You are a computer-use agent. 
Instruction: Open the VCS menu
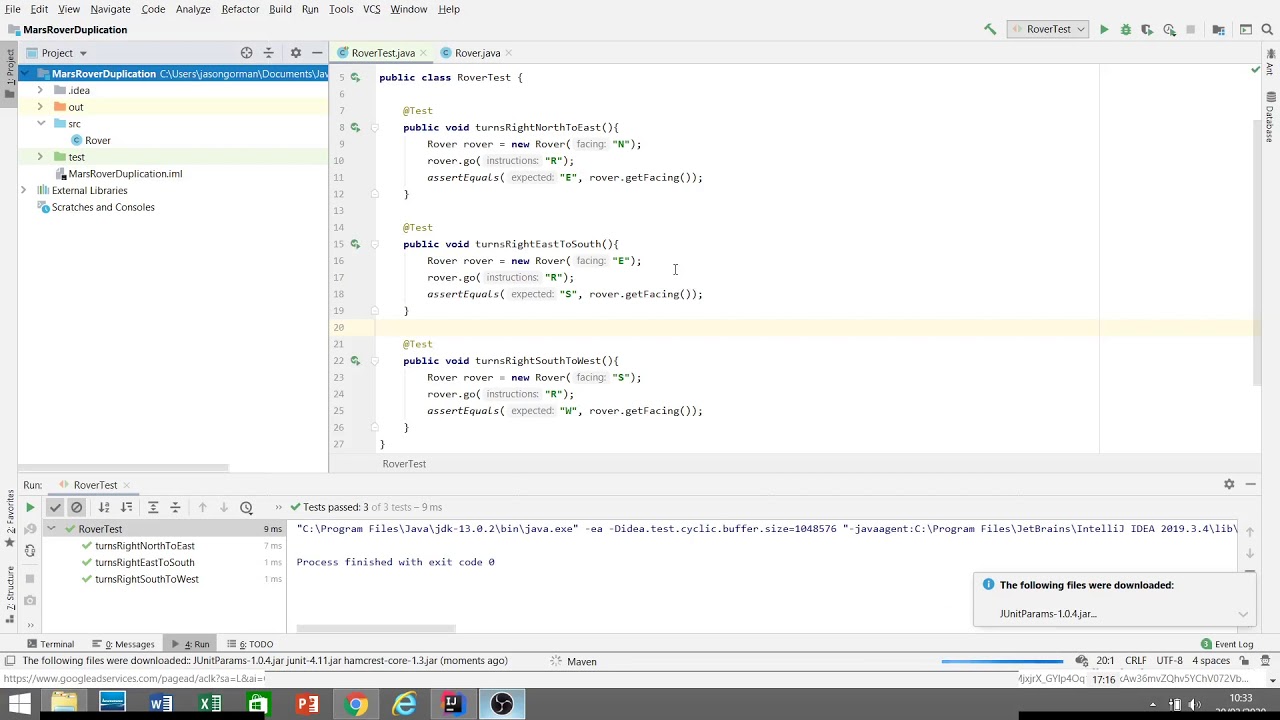371,9
